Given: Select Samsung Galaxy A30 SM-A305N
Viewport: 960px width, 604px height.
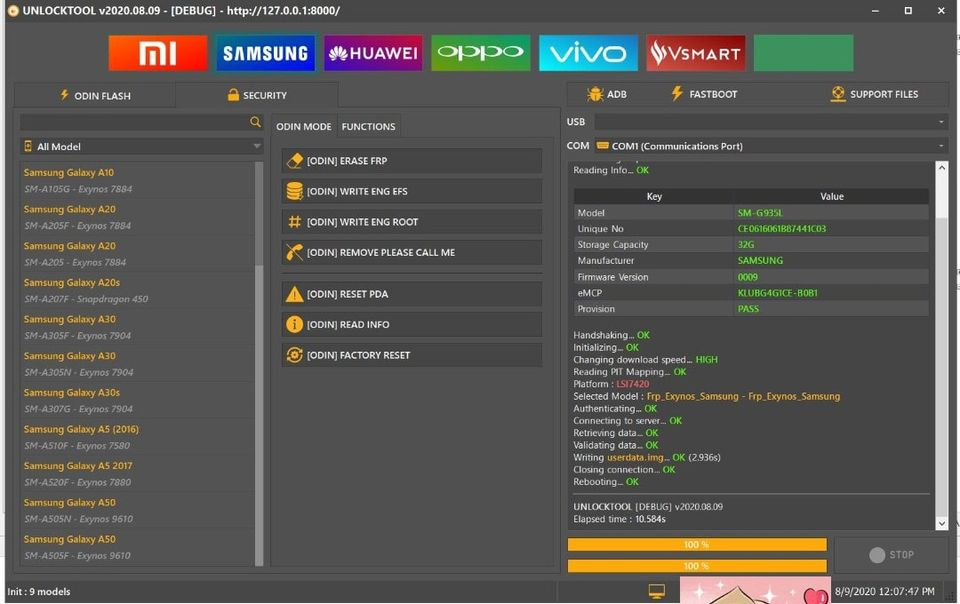Looking at the screenshot, I should tap(137, 364).
